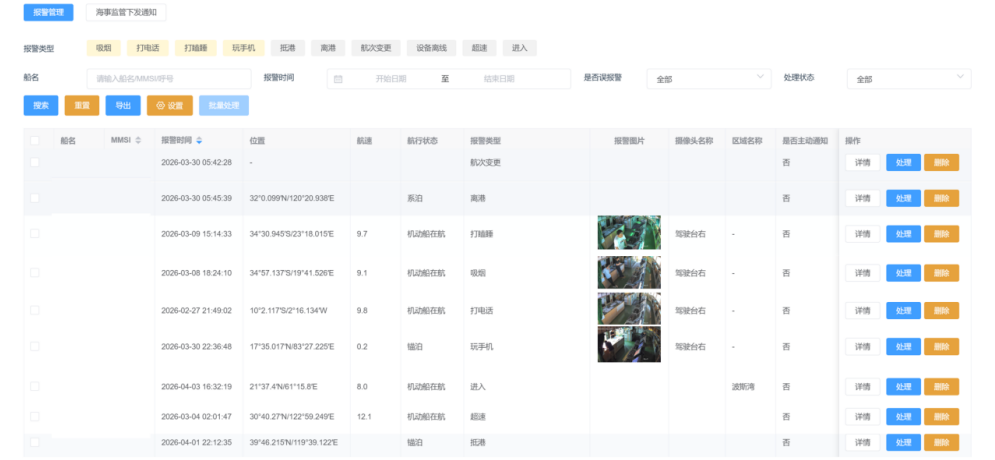Open the 吸烟 alarm image thumbnail
This screenshot has height=460, width=995.
(x=628, y=272)
